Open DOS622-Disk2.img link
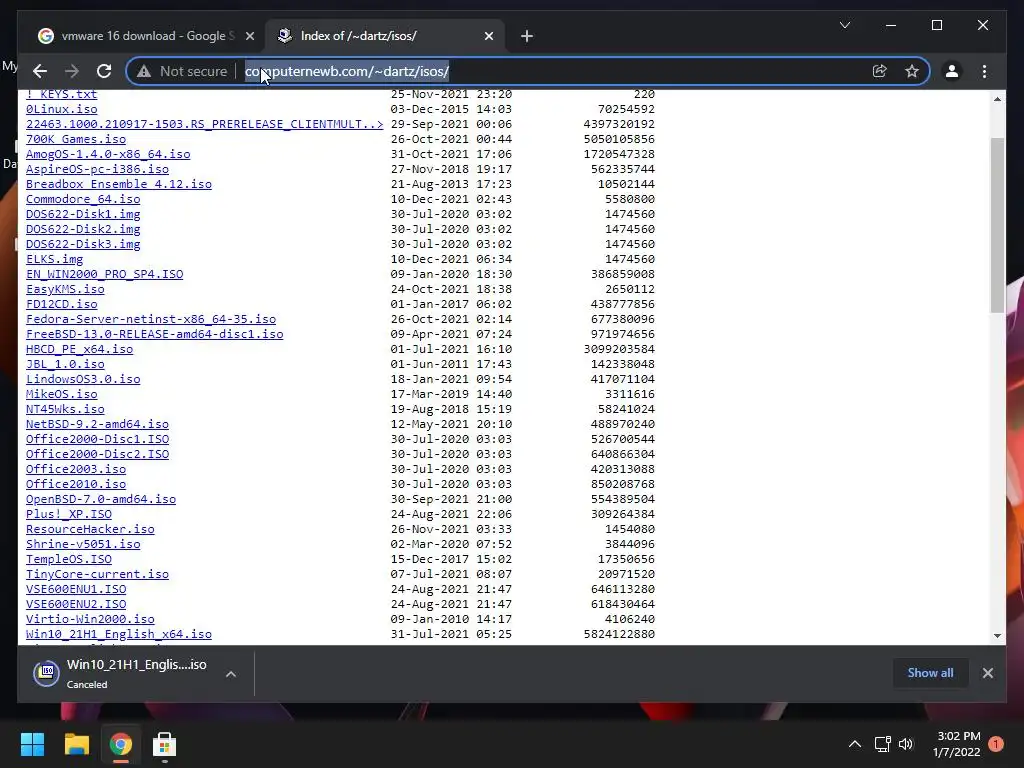The width and height of the screenshot is (1024, 768). pos(83,229)
